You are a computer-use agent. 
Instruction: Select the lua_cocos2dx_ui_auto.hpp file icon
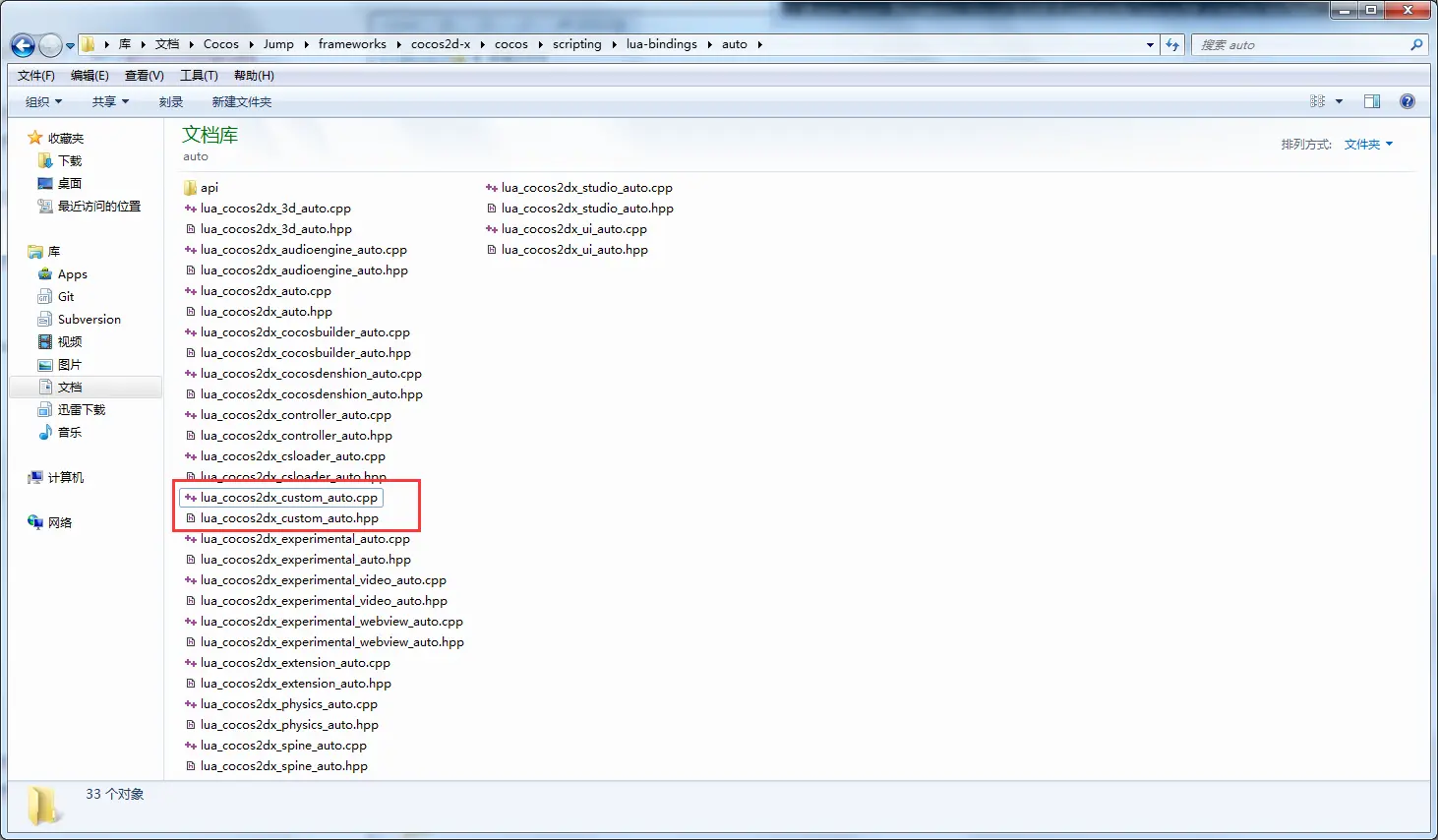coord(492,250)
